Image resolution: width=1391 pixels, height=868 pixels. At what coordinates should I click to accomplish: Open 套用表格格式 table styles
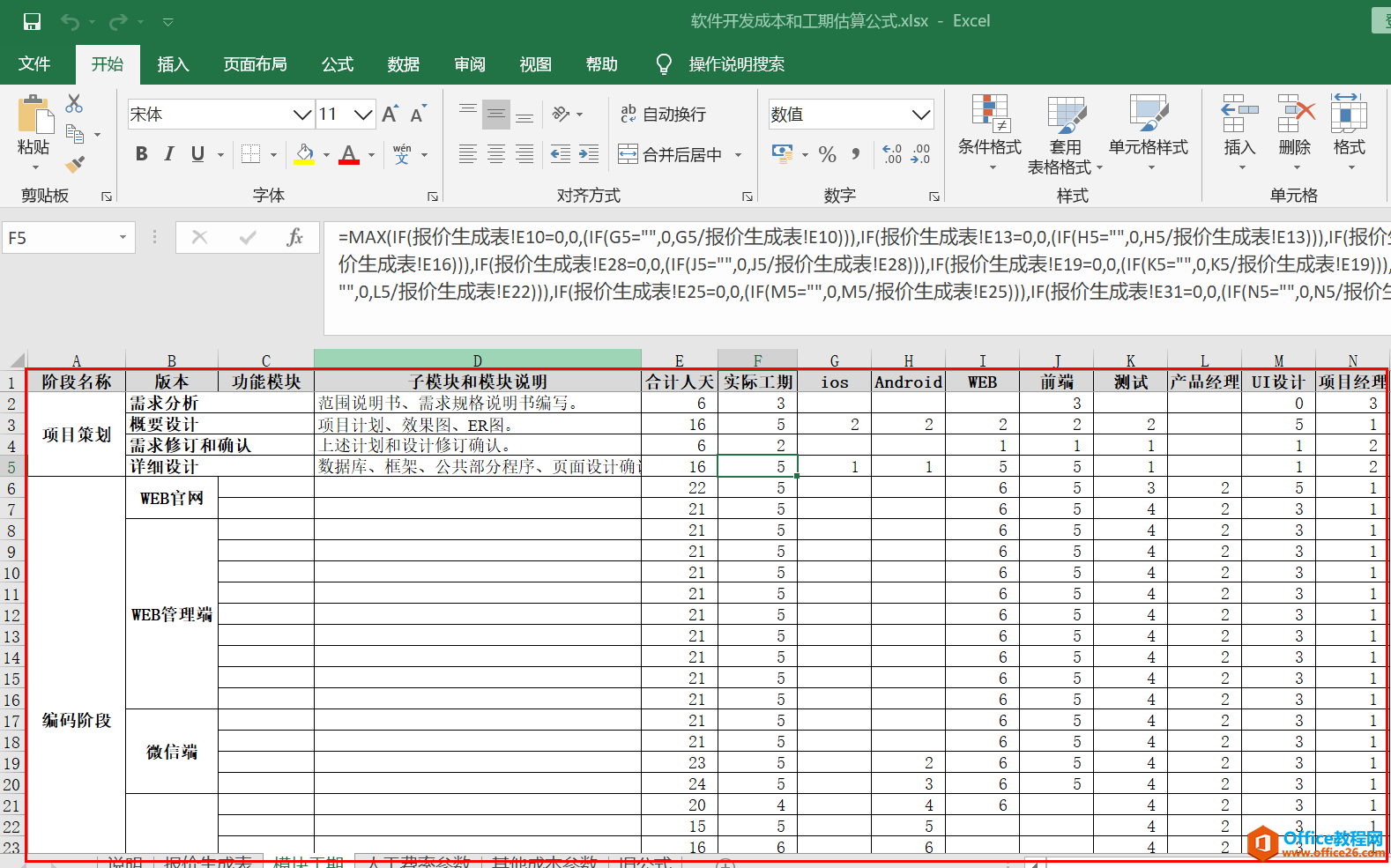(x=1066, y=134)
